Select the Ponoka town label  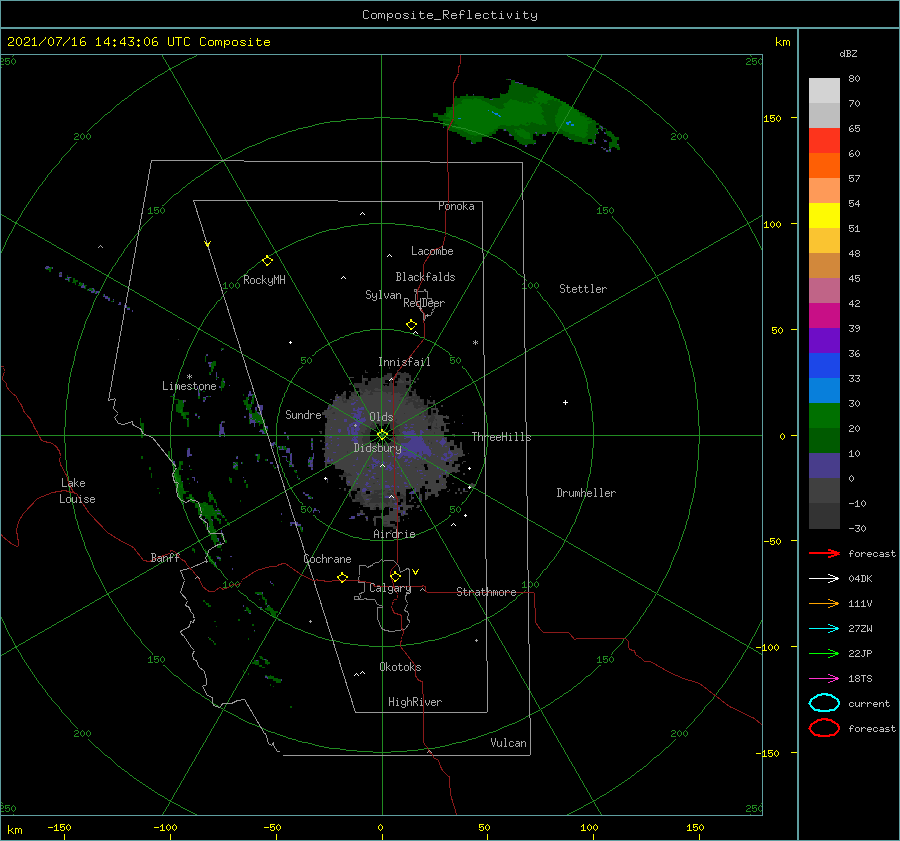456,206
